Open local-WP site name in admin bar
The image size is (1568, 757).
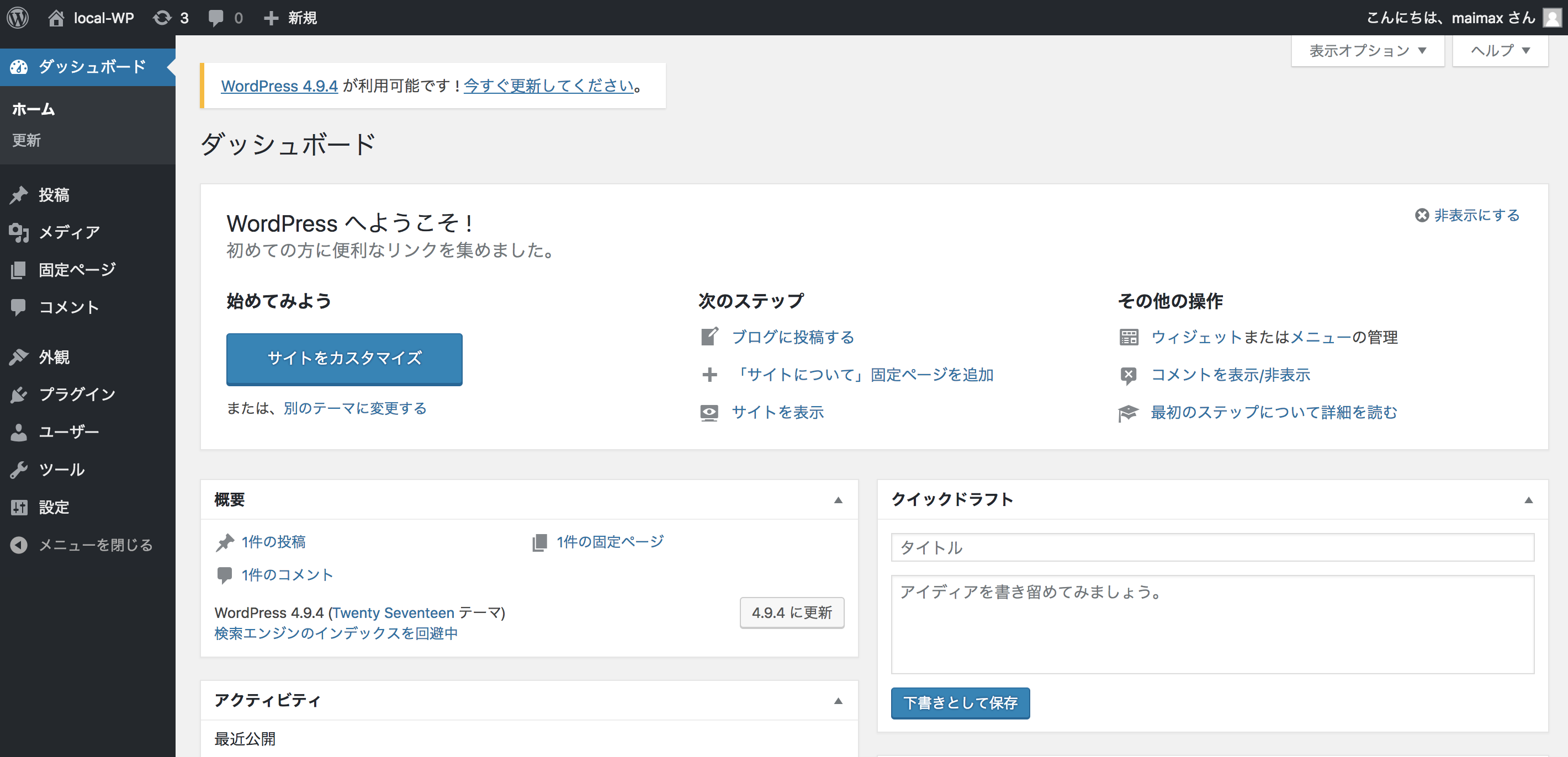coord(103,18)
